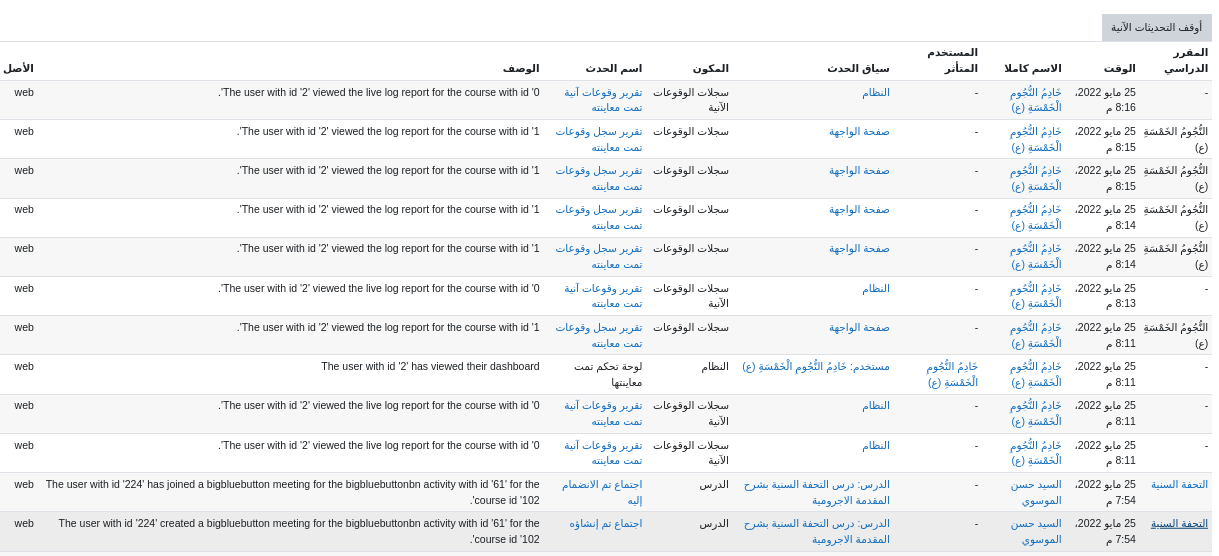Open user link in the 8:13 م row
Viewport: 1219px width, 556px height.
(x=1036, y=296)
